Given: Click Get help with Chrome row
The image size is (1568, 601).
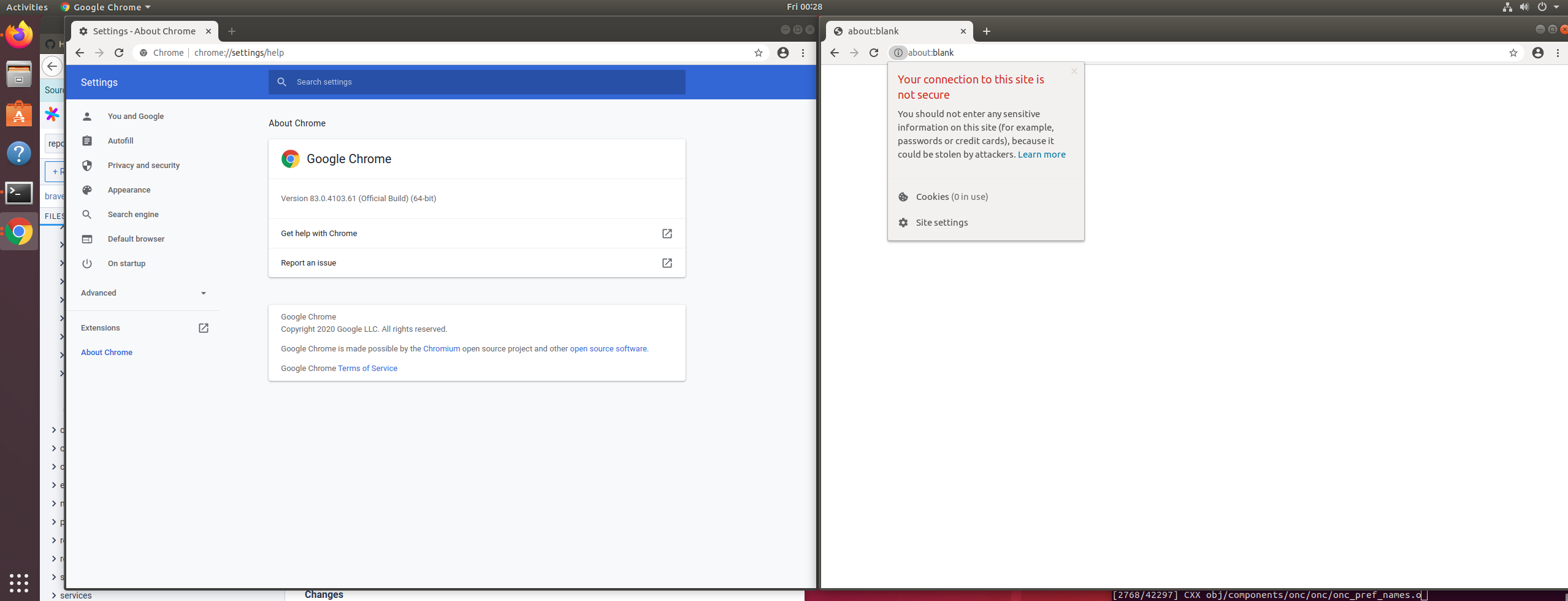Looking at the screenshot, I should tap(476, 234).
